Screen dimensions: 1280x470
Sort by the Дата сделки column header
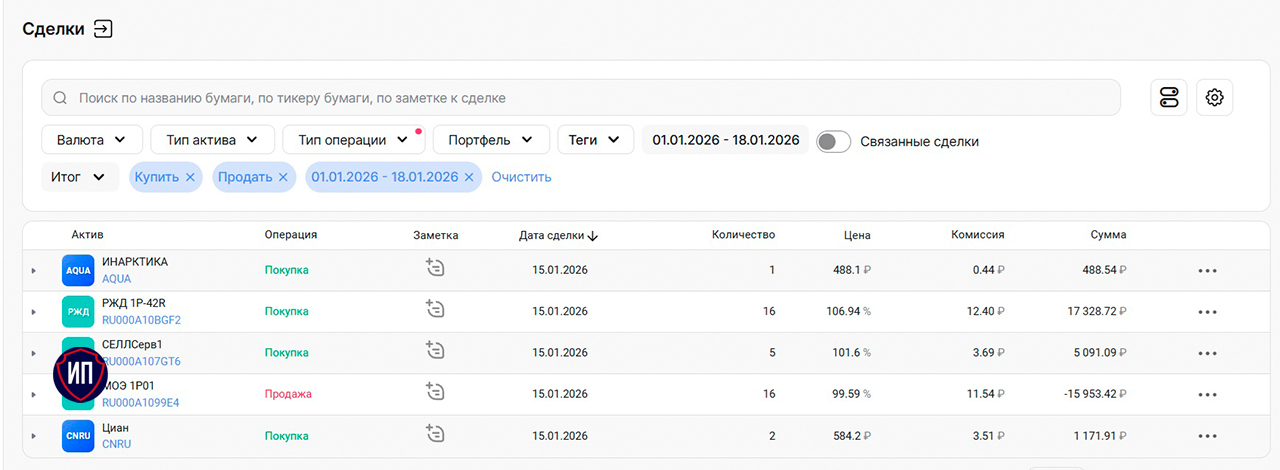click(558, 235)
